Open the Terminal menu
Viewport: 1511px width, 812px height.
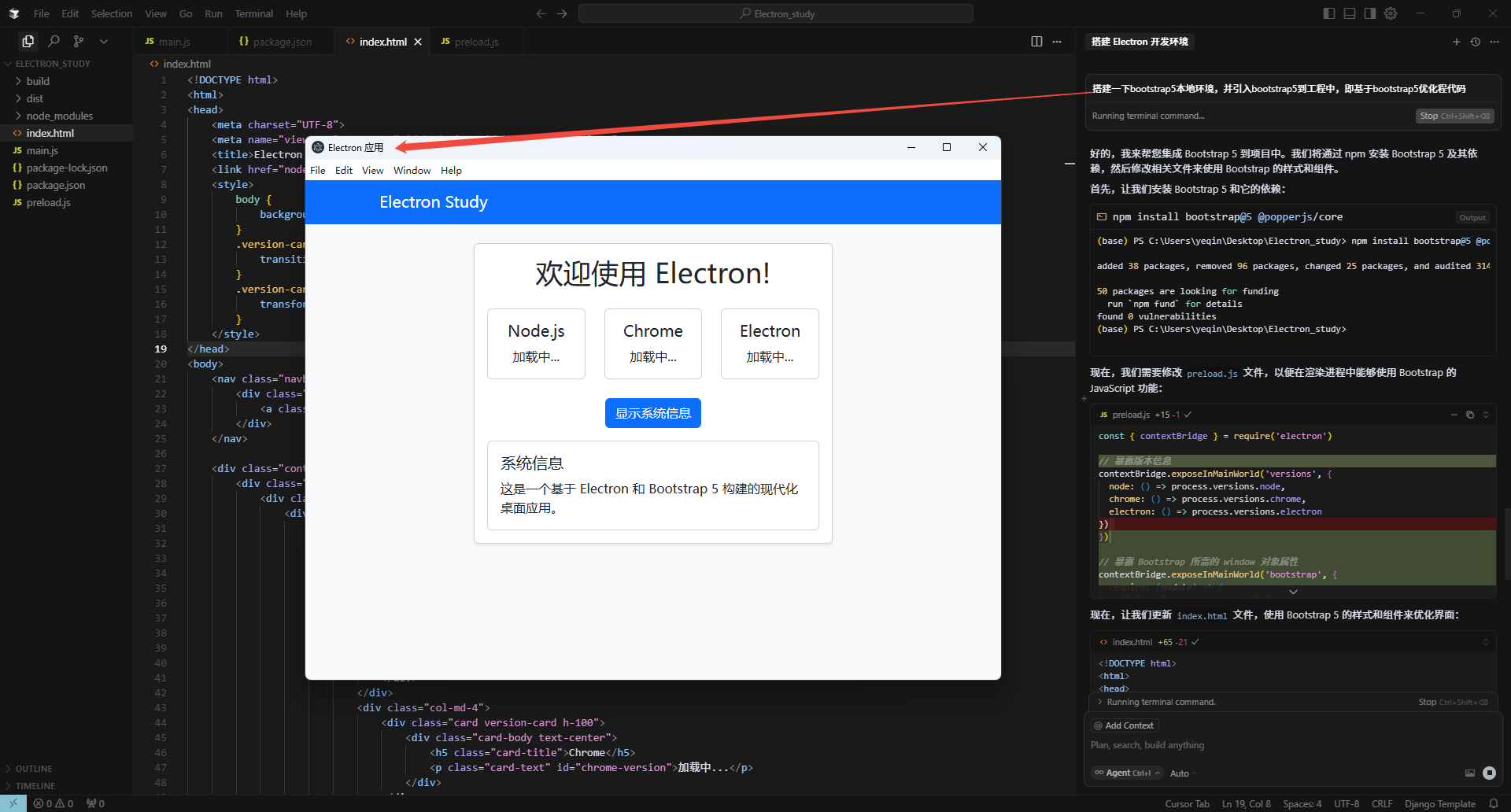(253, 13)
